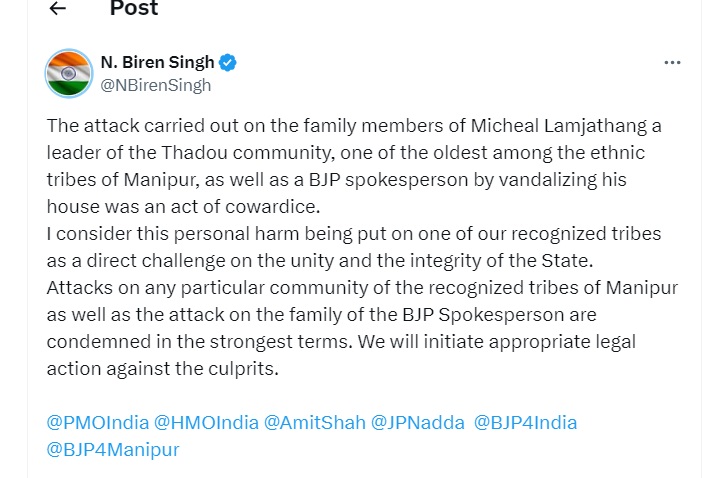Open the three-dot more options menu
The height and width of the screenshot is (478, 708).
pos(672,62)
